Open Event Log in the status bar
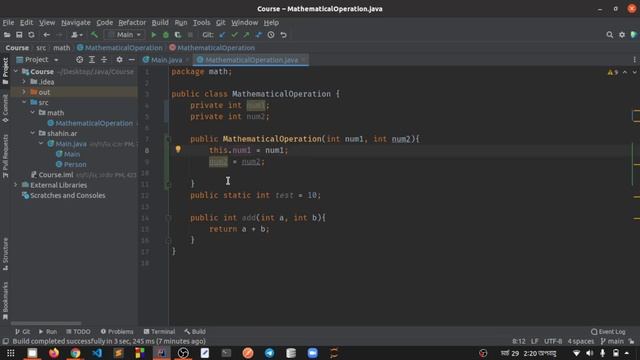Screen dimensions: 640x360 [608, 332]
